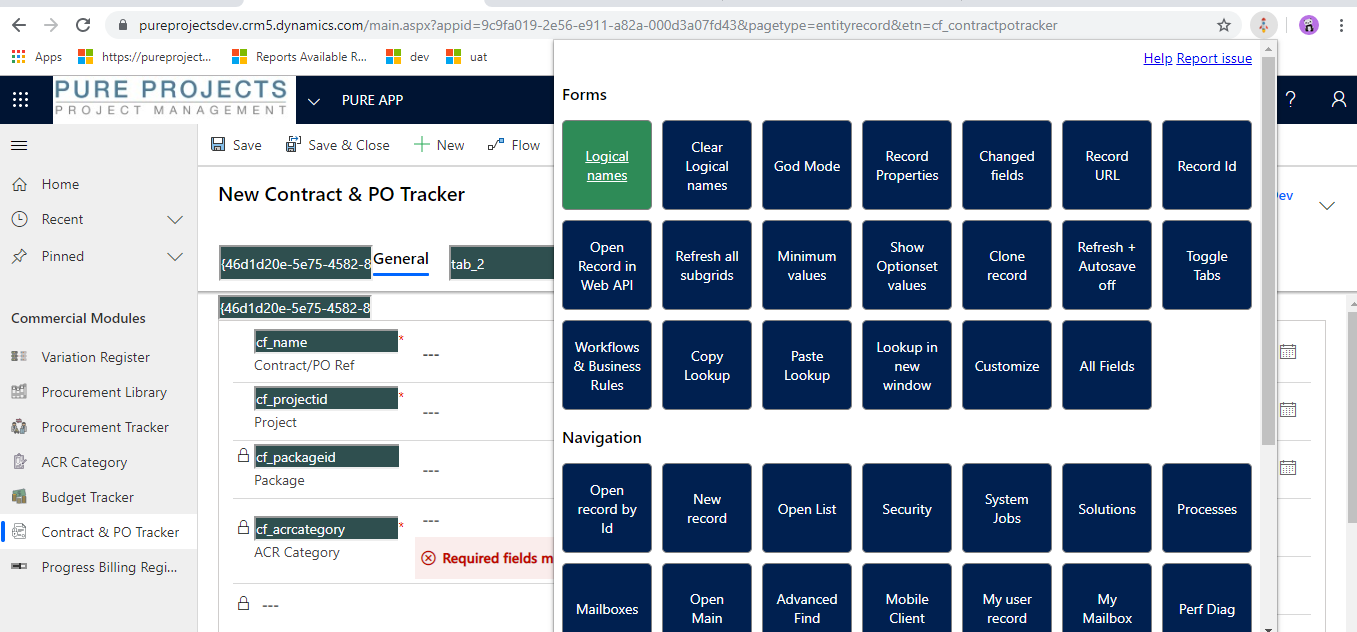1357x632 pixels.
Task: Click Workflows & Business Rules button
Action: (x=607, y=365)
